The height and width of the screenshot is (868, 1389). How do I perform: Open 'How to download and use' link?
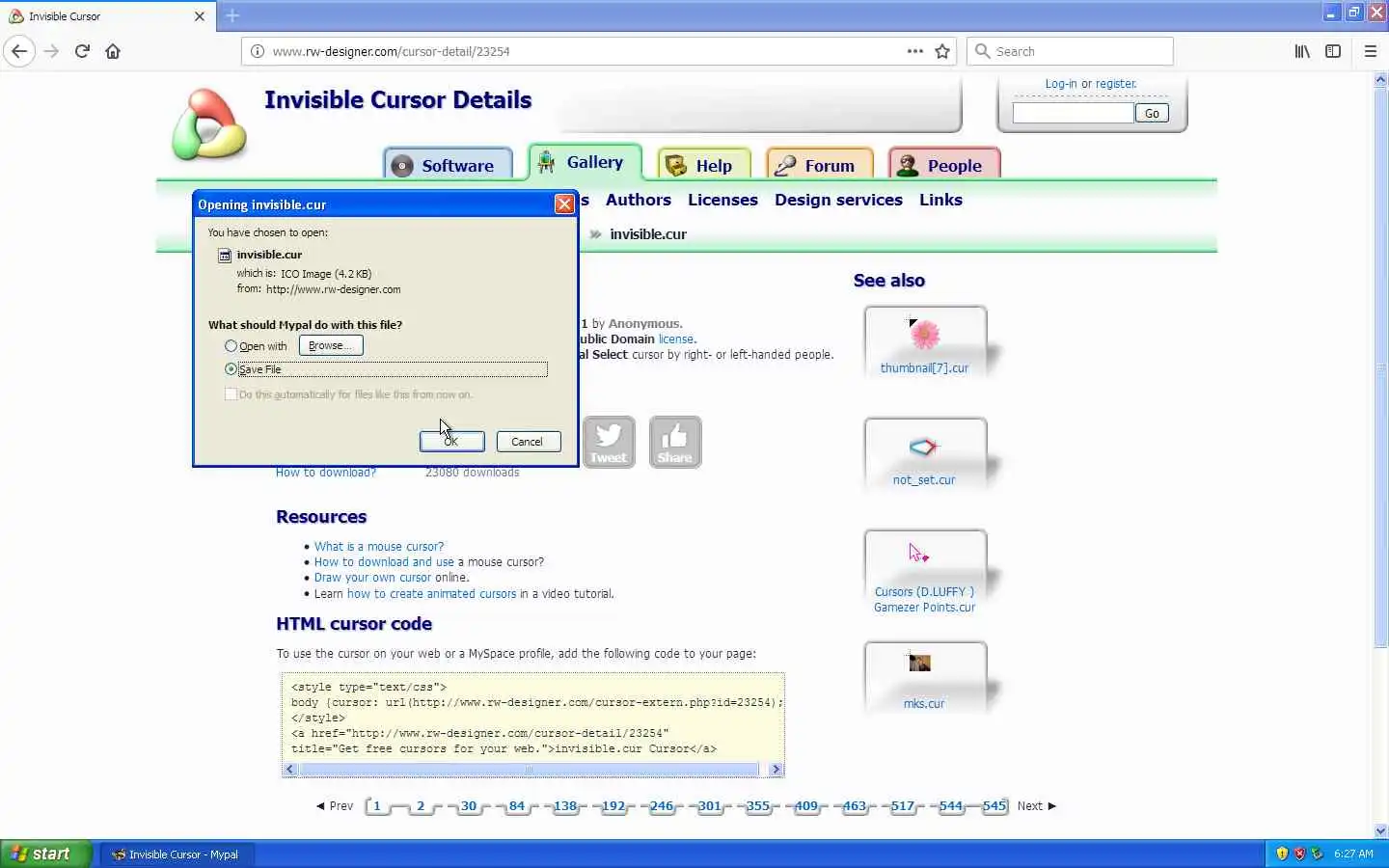[x=384, y=561]
